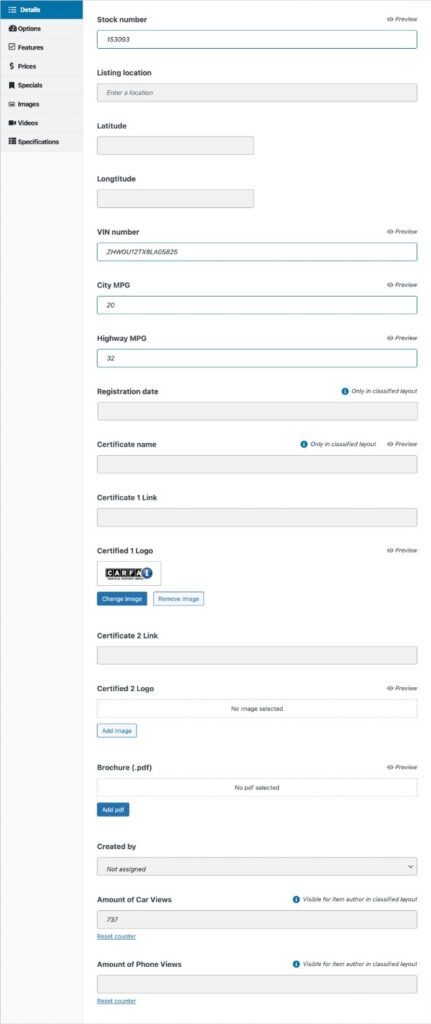
Task: Toggle Preview eye for VIN number
Action: 402,232
